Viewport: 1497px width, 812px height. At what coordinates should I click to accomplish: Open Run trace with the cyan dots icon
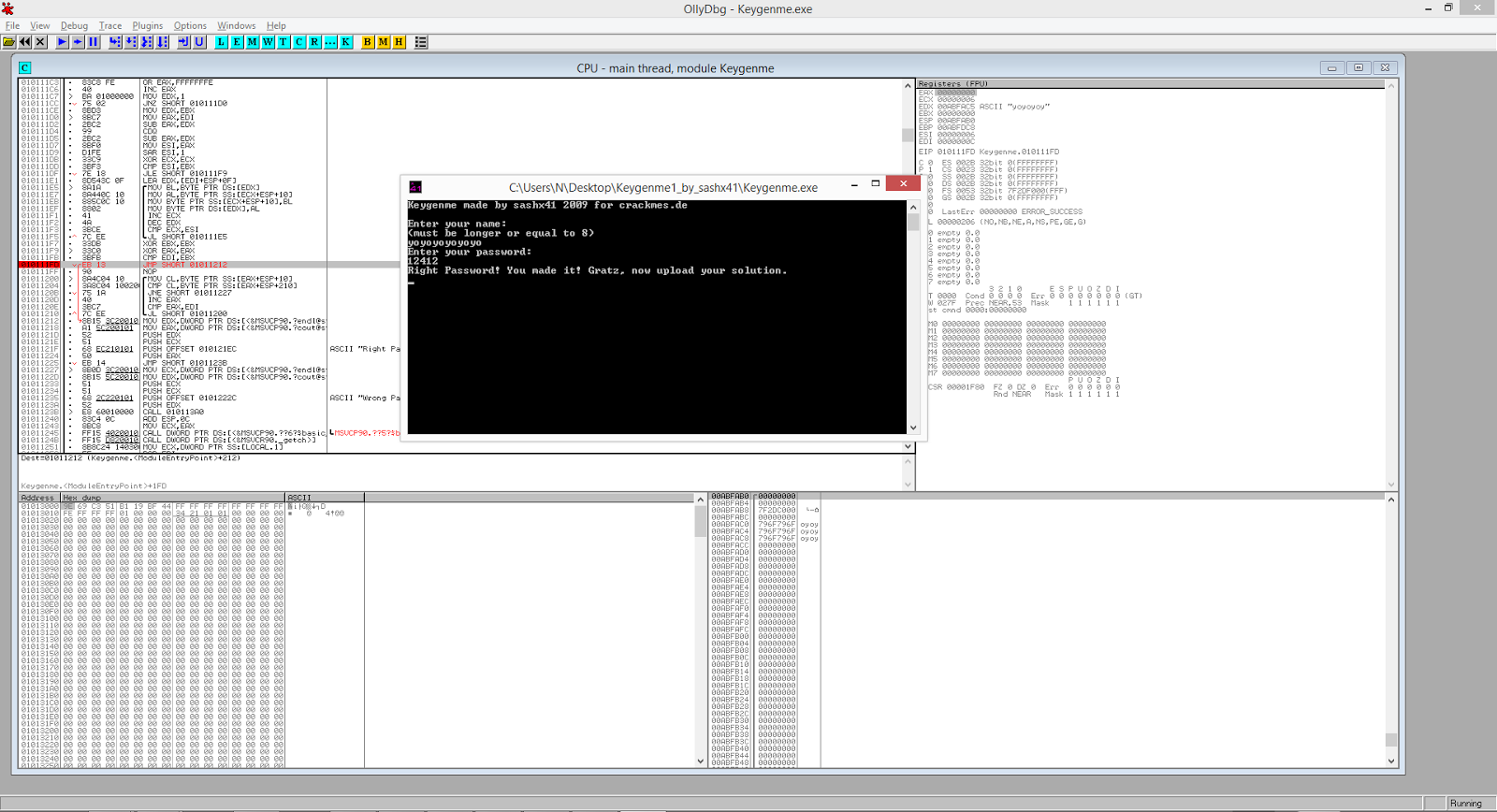tap(329, 42)
